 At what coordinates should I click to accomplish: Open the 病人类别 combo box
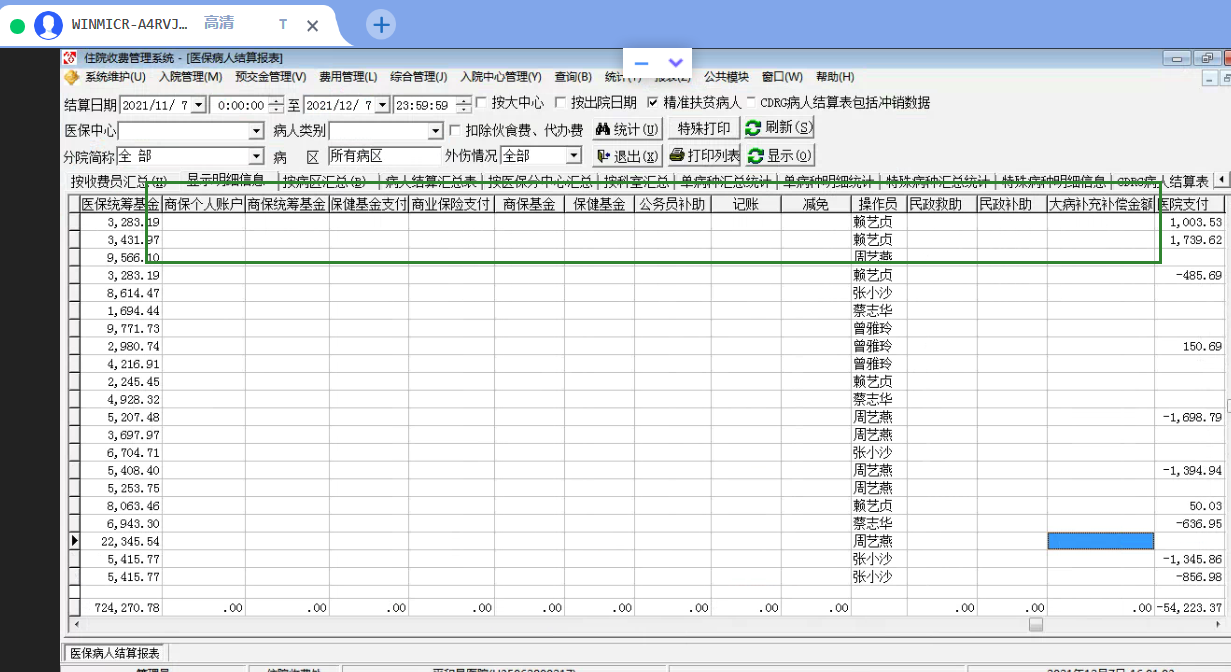(435, 131)
